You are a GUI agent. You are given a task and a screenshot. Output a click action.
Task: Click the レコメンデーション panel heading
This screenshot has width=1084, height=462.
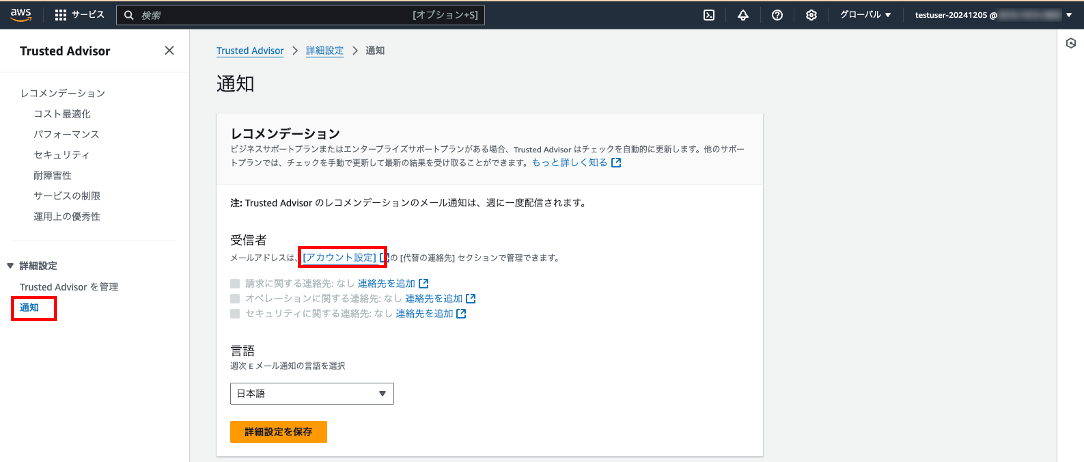(x=286, y=133)
